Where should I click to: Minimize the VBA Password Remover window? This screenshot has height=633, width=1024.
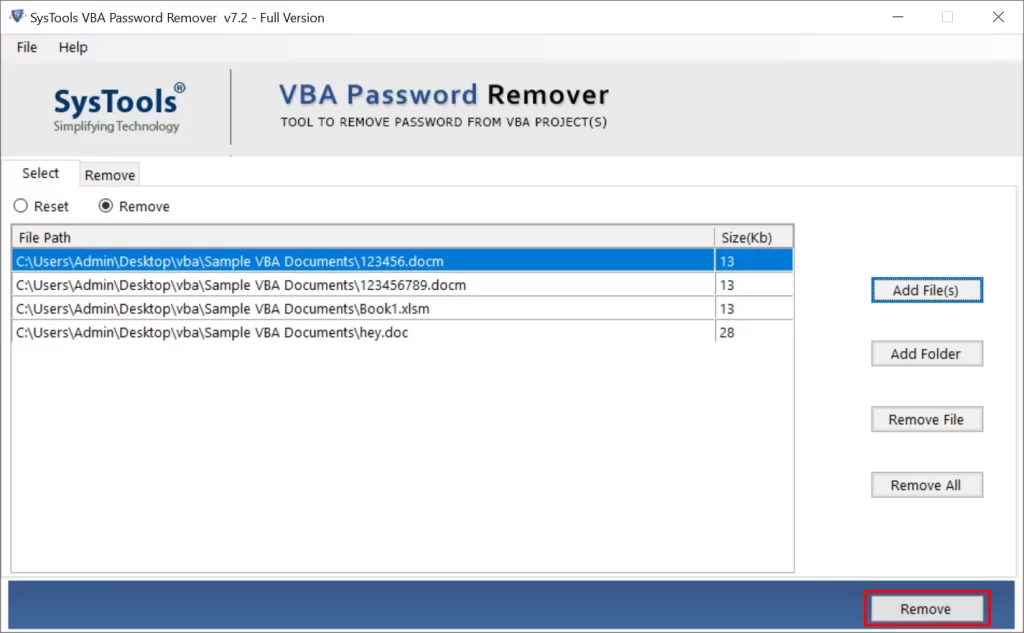pyautogui.click(x=898, y=17)
